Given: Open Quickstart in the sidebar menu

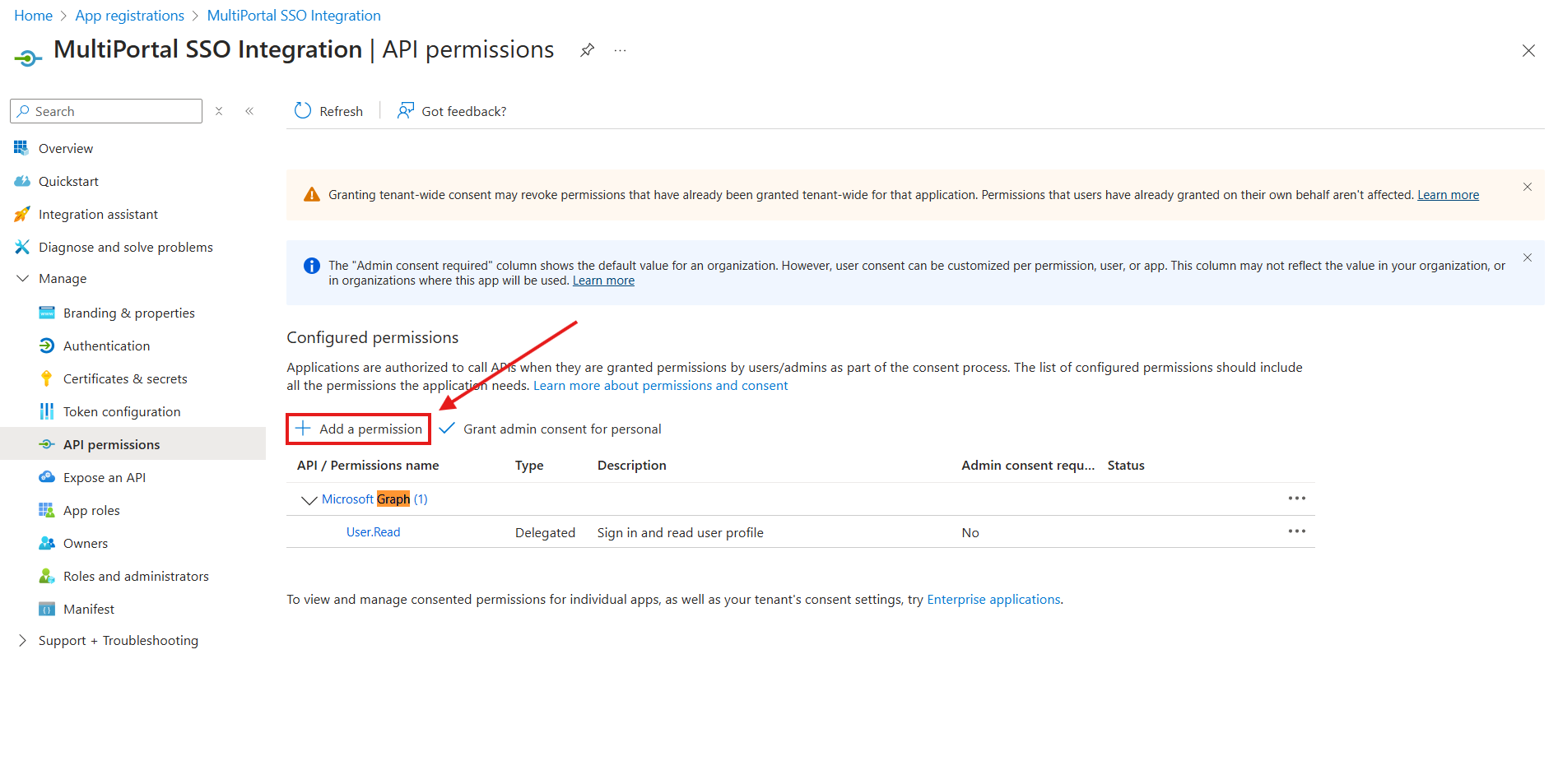Looking at the screenshot, I should click(x=68, y=181).
